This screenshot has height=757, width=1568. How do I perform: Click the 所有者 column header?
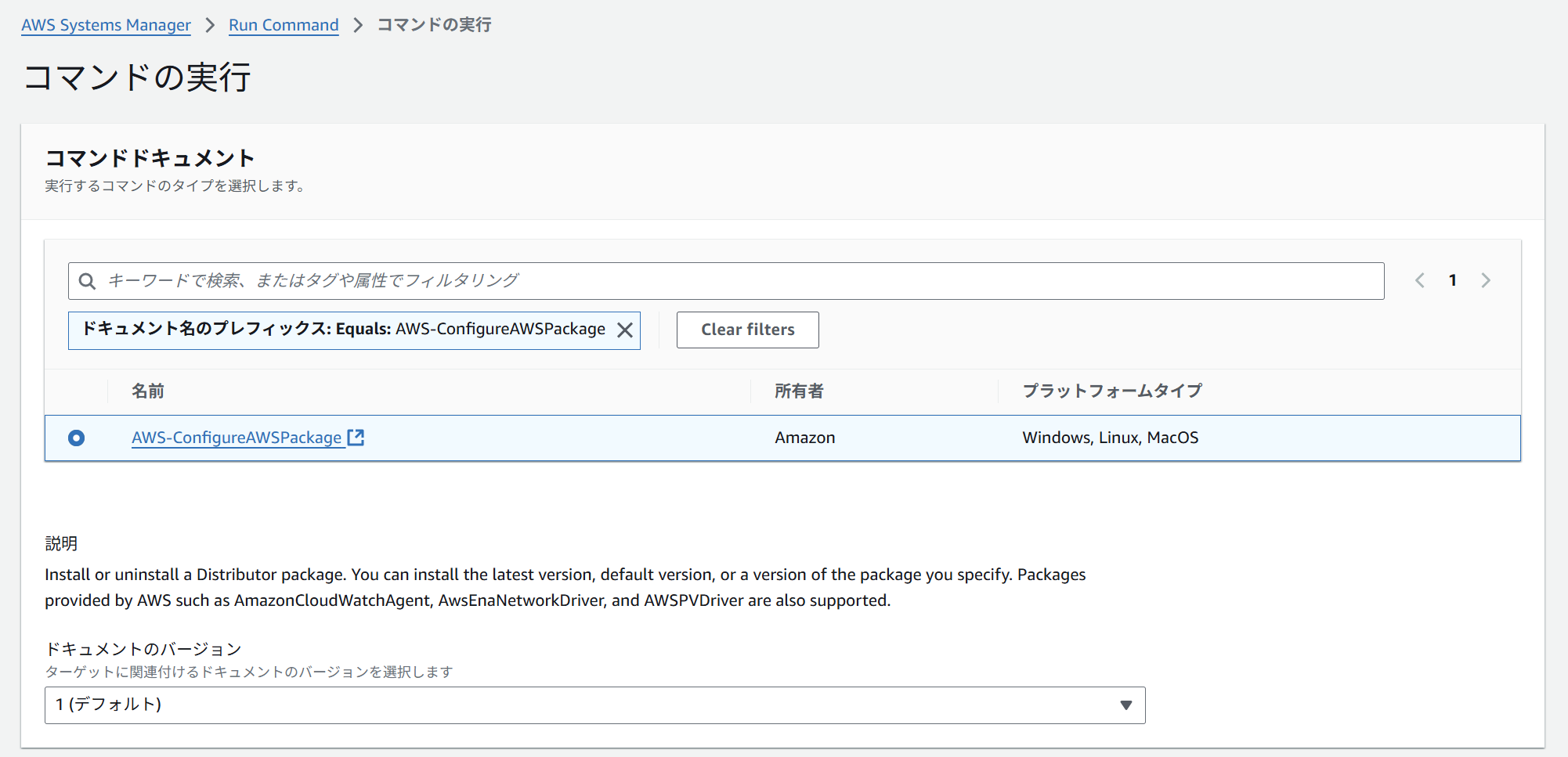(800, 391)
